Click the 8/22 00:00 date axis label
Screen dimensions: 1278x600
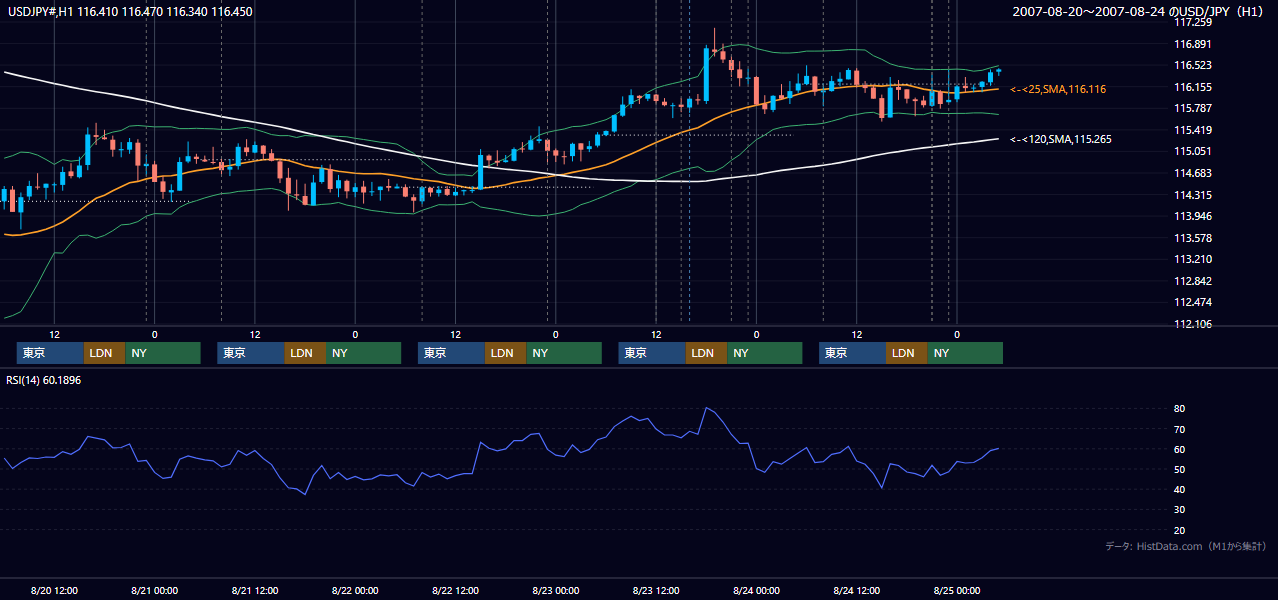[x=355, y=590]
